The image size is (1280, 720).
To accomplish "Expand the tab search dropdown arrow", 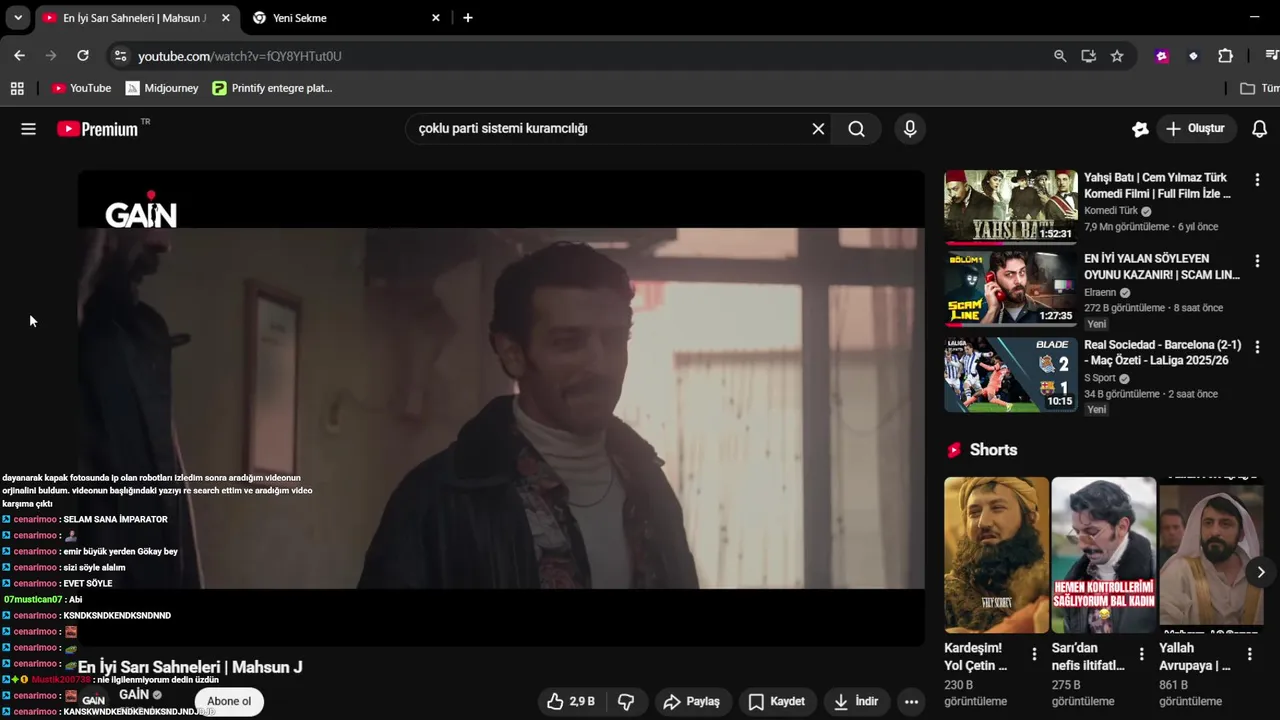I will pos(18,18).
